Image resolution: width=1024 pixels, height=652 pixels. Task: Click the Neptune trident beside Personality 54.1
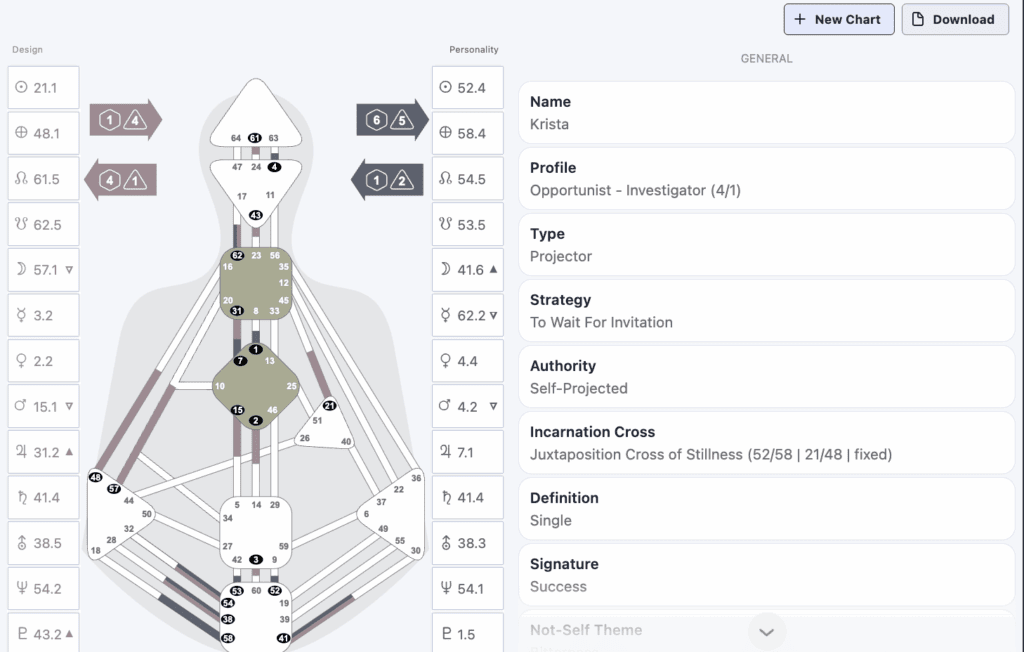coord(445,589)
